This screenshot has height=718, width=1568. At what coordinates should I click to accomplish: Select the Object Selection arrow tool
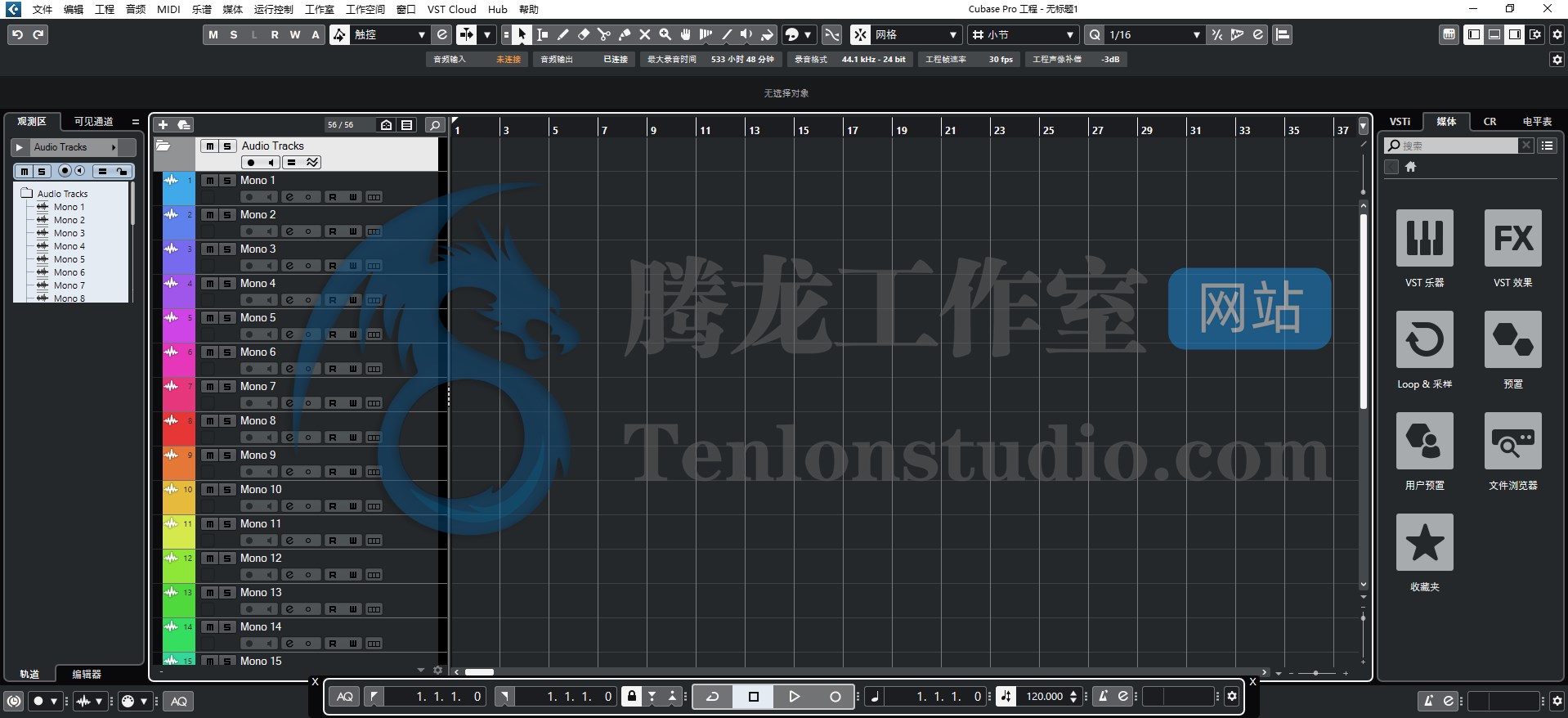522,34
